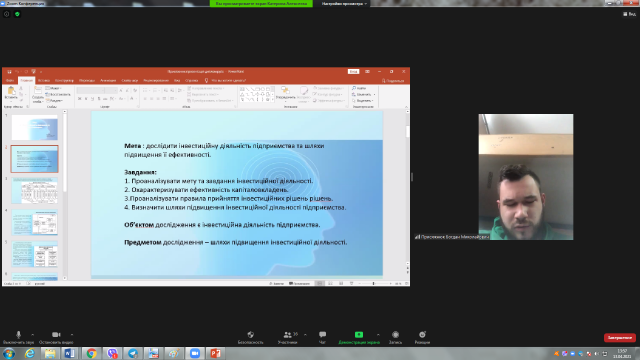This screenshot has width=640, height=360.
Task: Open Google Chrome from the taskbar
Action: [x=91, y=353]
